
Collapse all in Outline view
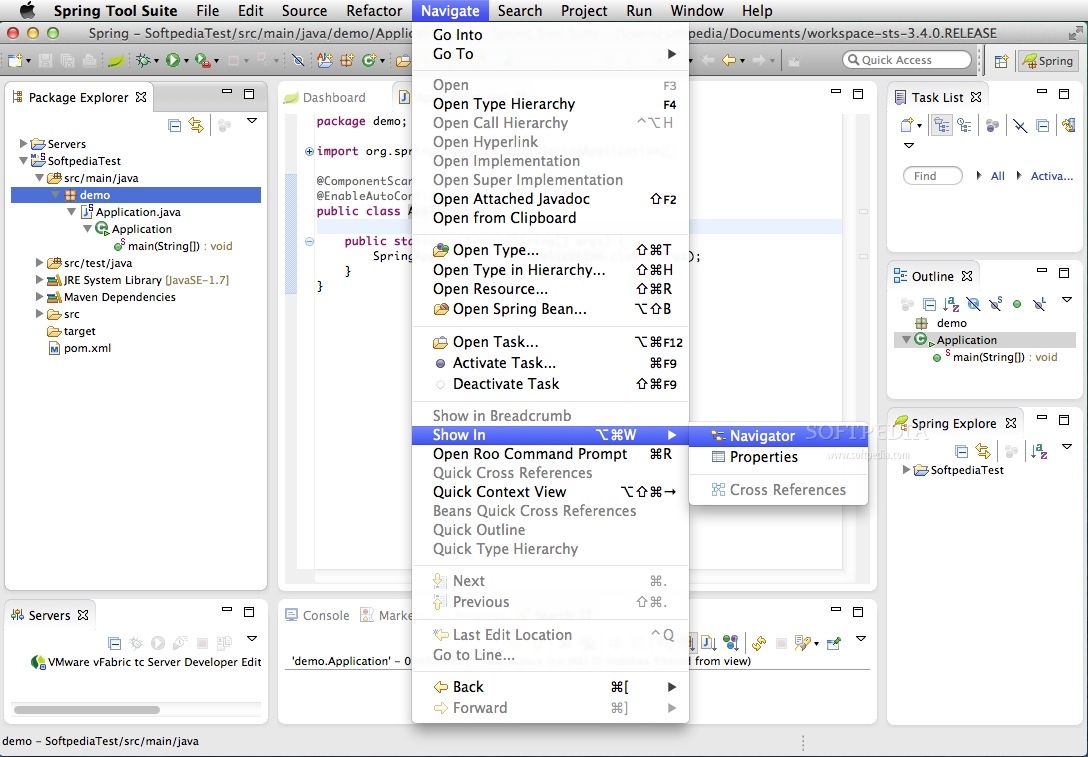930,304
